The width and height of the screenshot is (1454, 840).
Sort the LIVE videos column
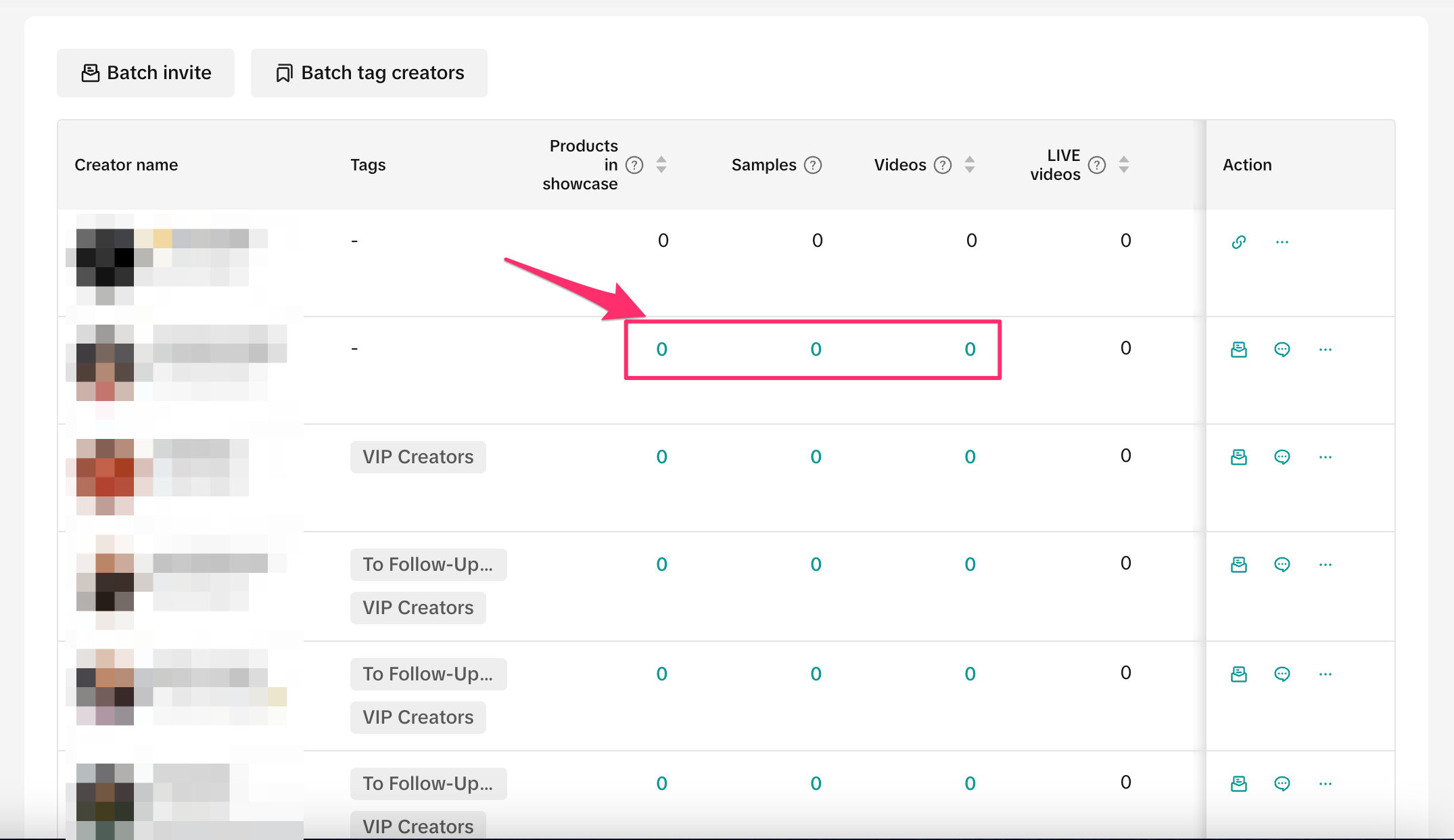point(1123,164)
